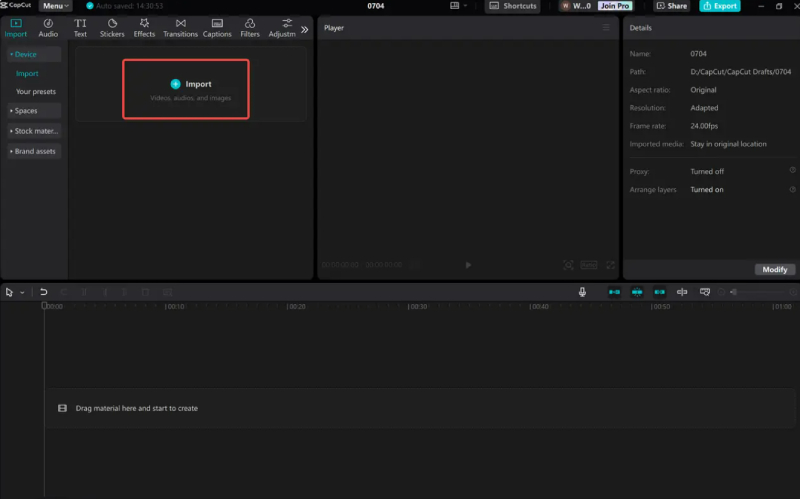
Task: Open the player hamburger menu icon
Action: [605, 28]
